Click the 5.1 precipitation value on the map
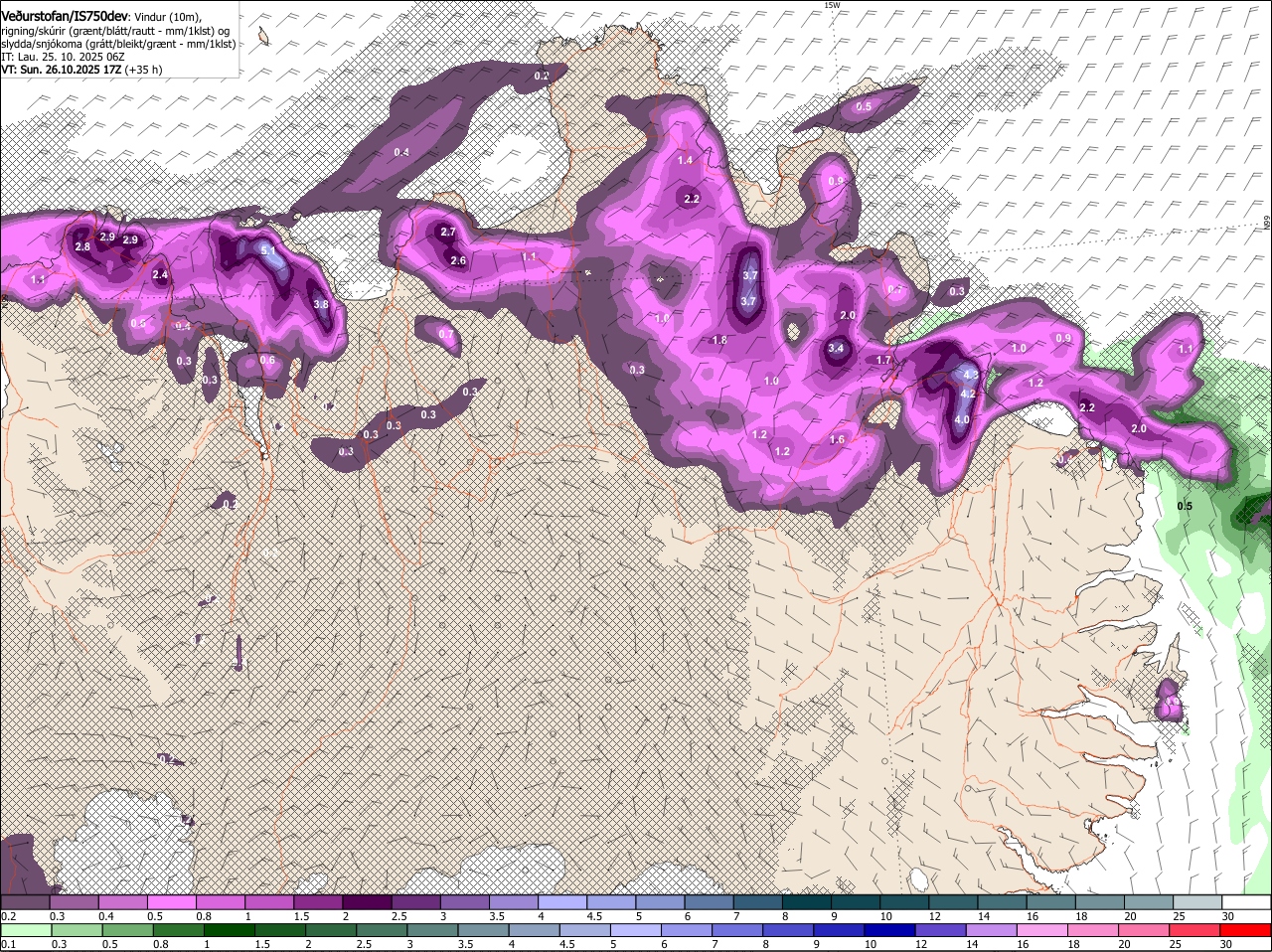The image size is (1272, 952). tap(269, 251)
